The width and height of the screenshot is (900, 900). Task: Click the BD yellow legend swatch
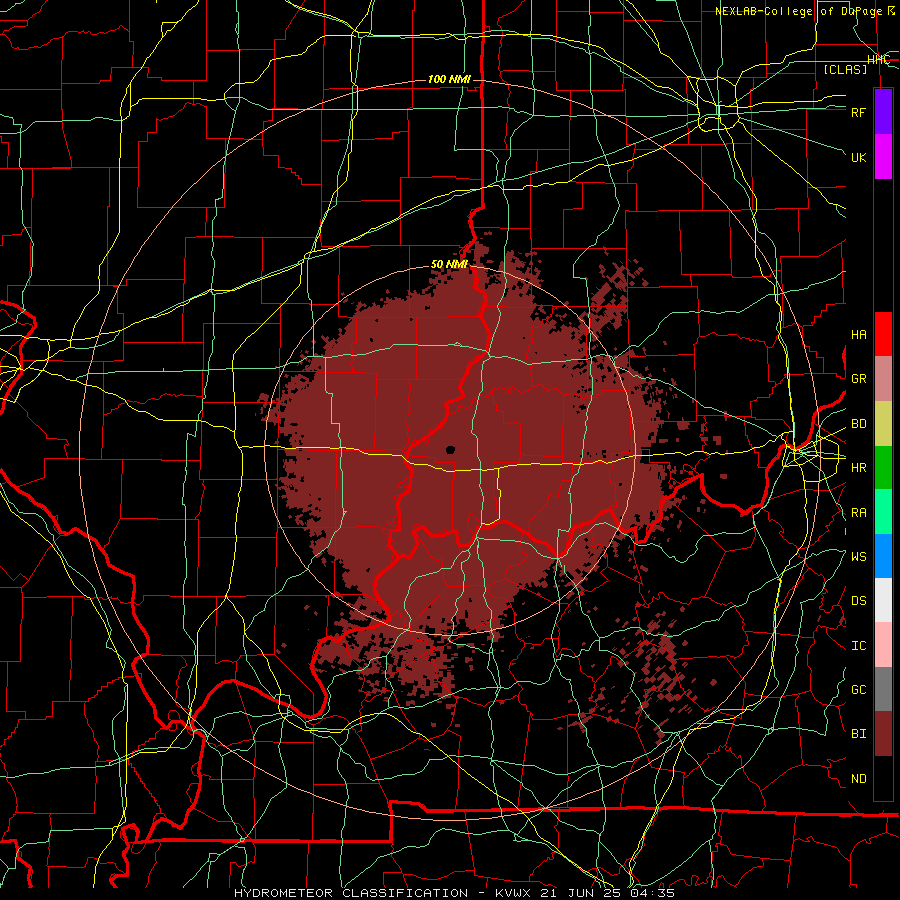[x=883, y=424]
